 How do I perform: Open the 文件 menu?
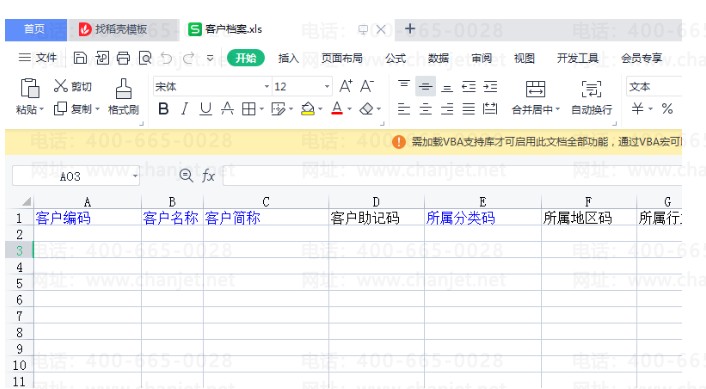(x=38, y=58)
